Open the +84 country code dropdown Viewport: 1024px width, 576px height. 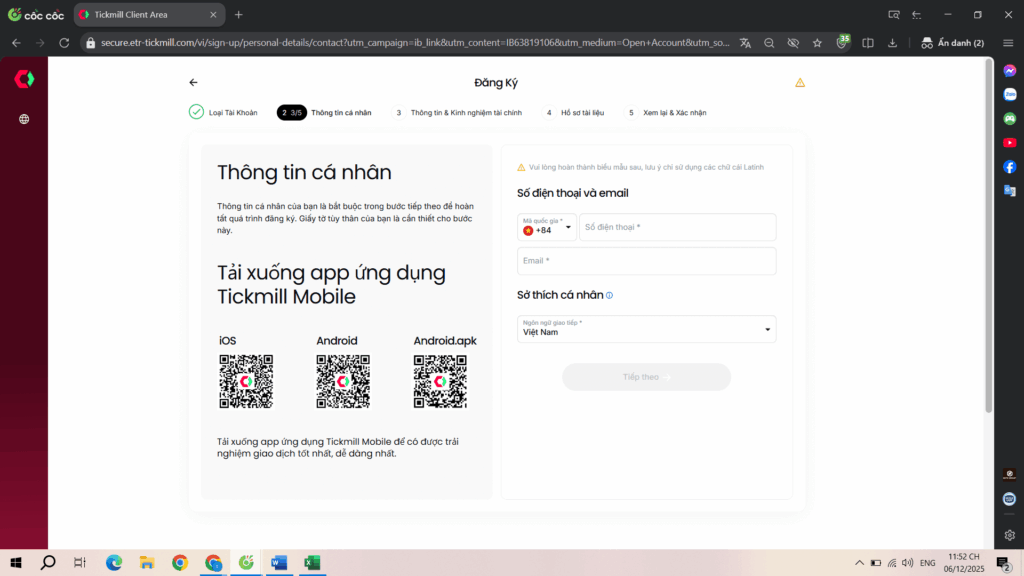tap(547, 227)
